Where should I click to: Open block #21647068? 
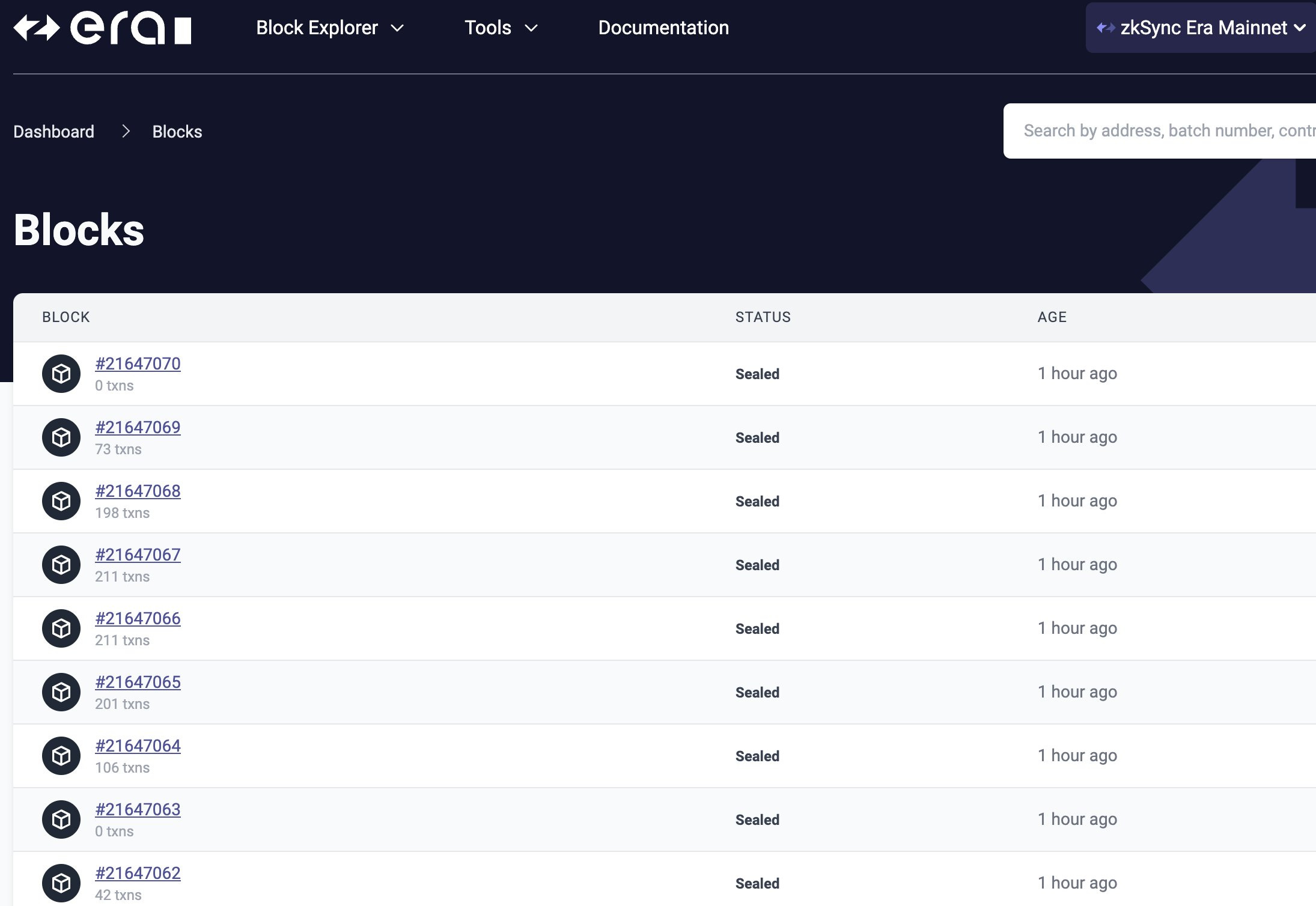[x=138, y=491]
